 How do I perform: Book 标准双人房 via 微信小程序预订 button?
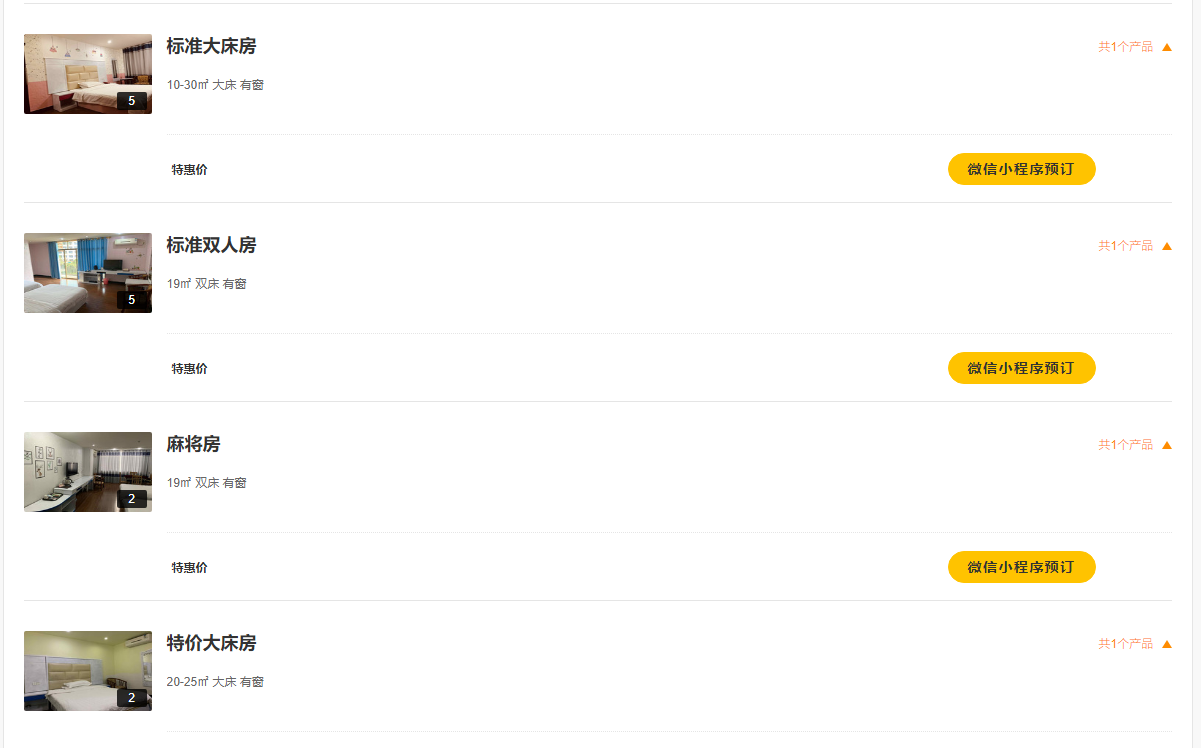tap(1021, 368)
